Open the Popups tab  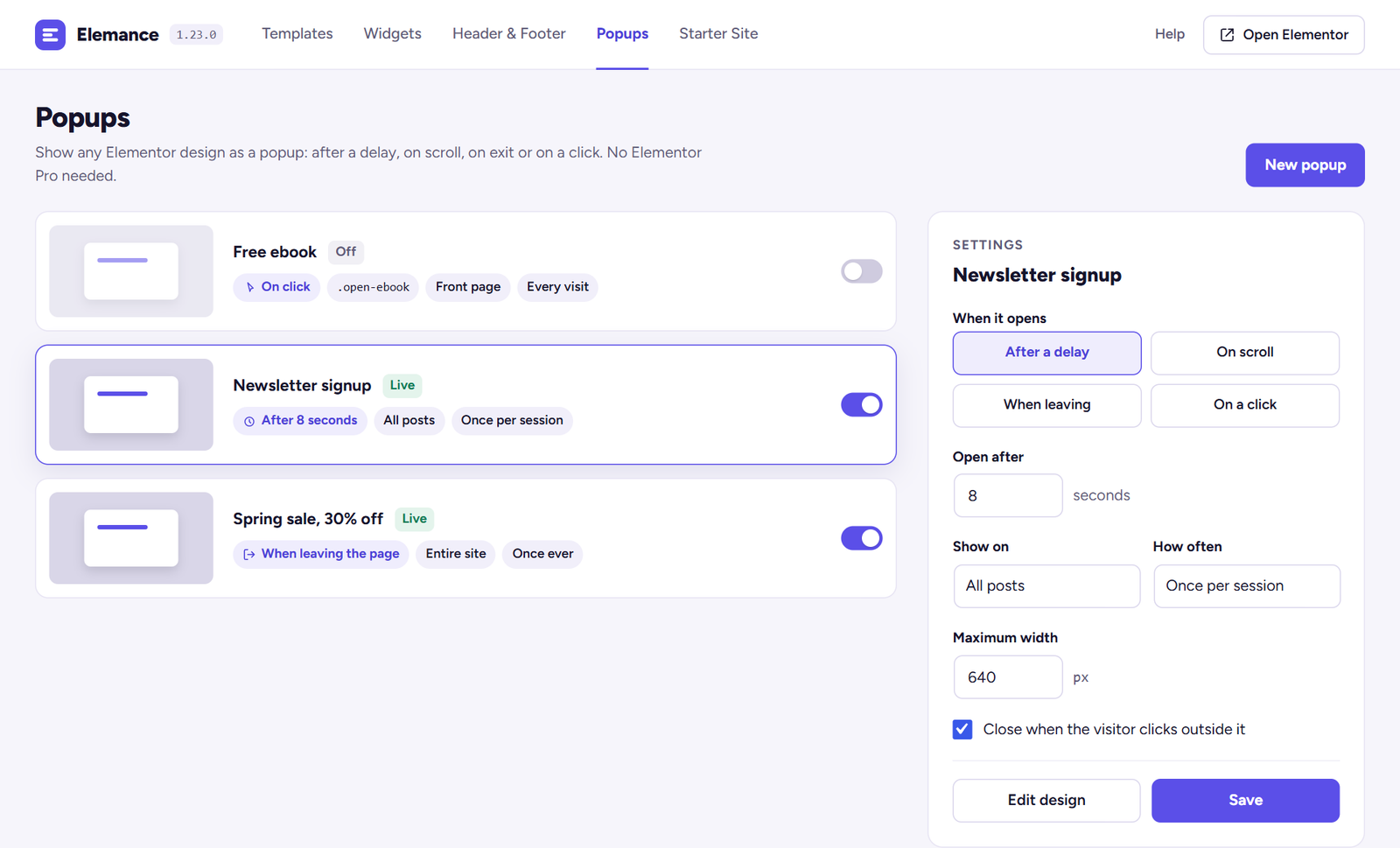pos(622,34)
